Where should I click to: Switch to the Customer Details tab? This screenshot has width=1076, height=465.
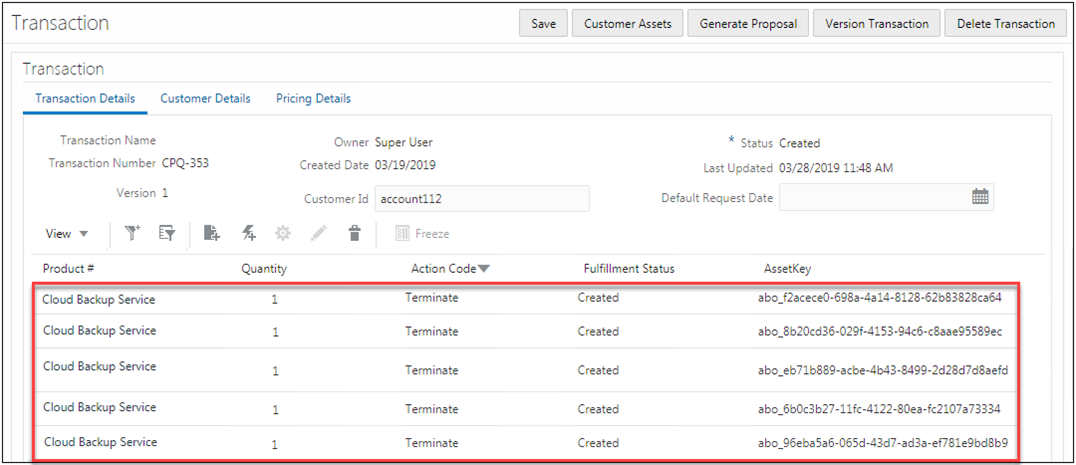pos(205,98)
